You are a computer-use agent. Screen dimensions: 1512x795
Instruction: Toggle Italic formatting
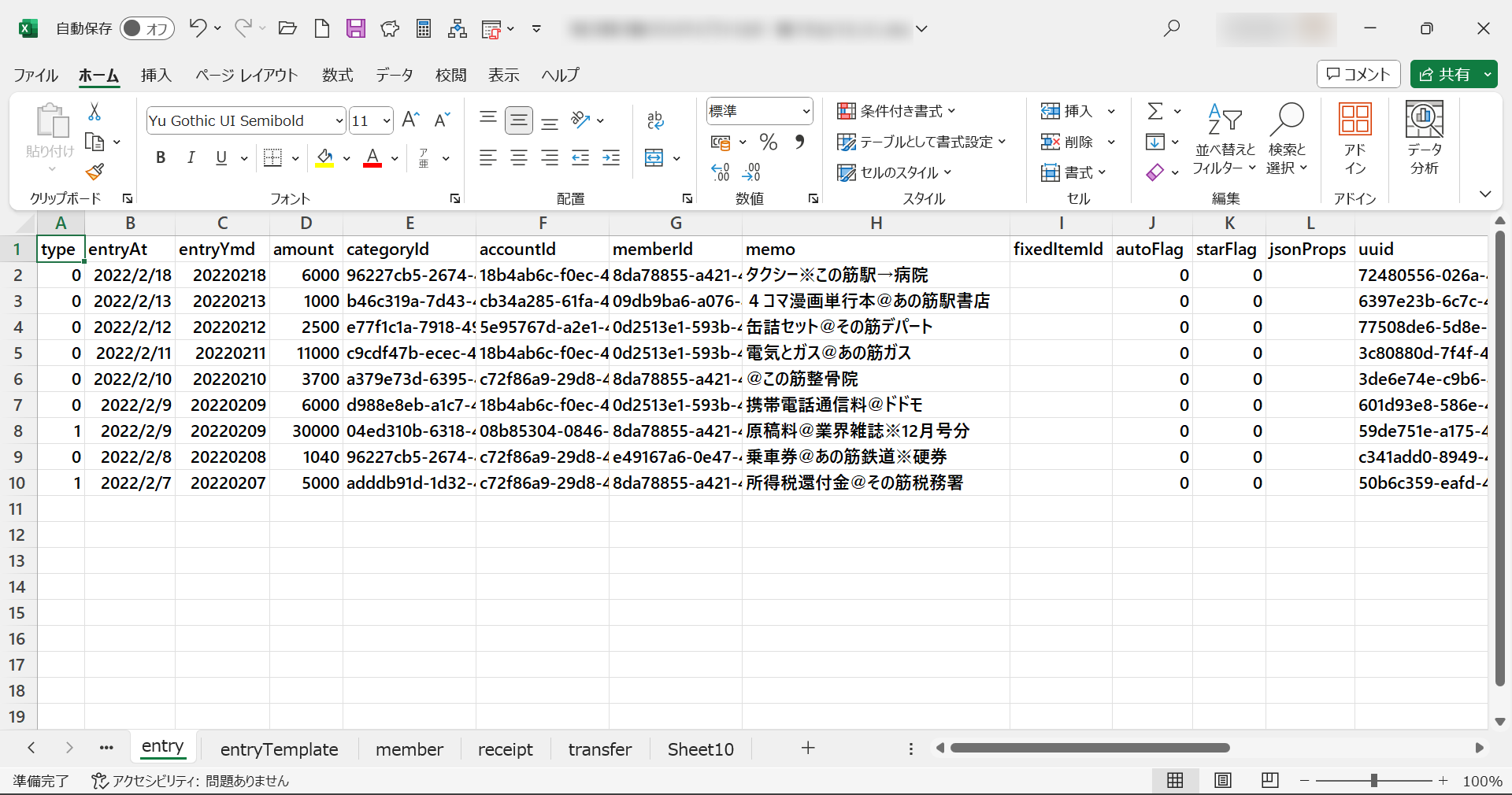click(x=191, y=157)
